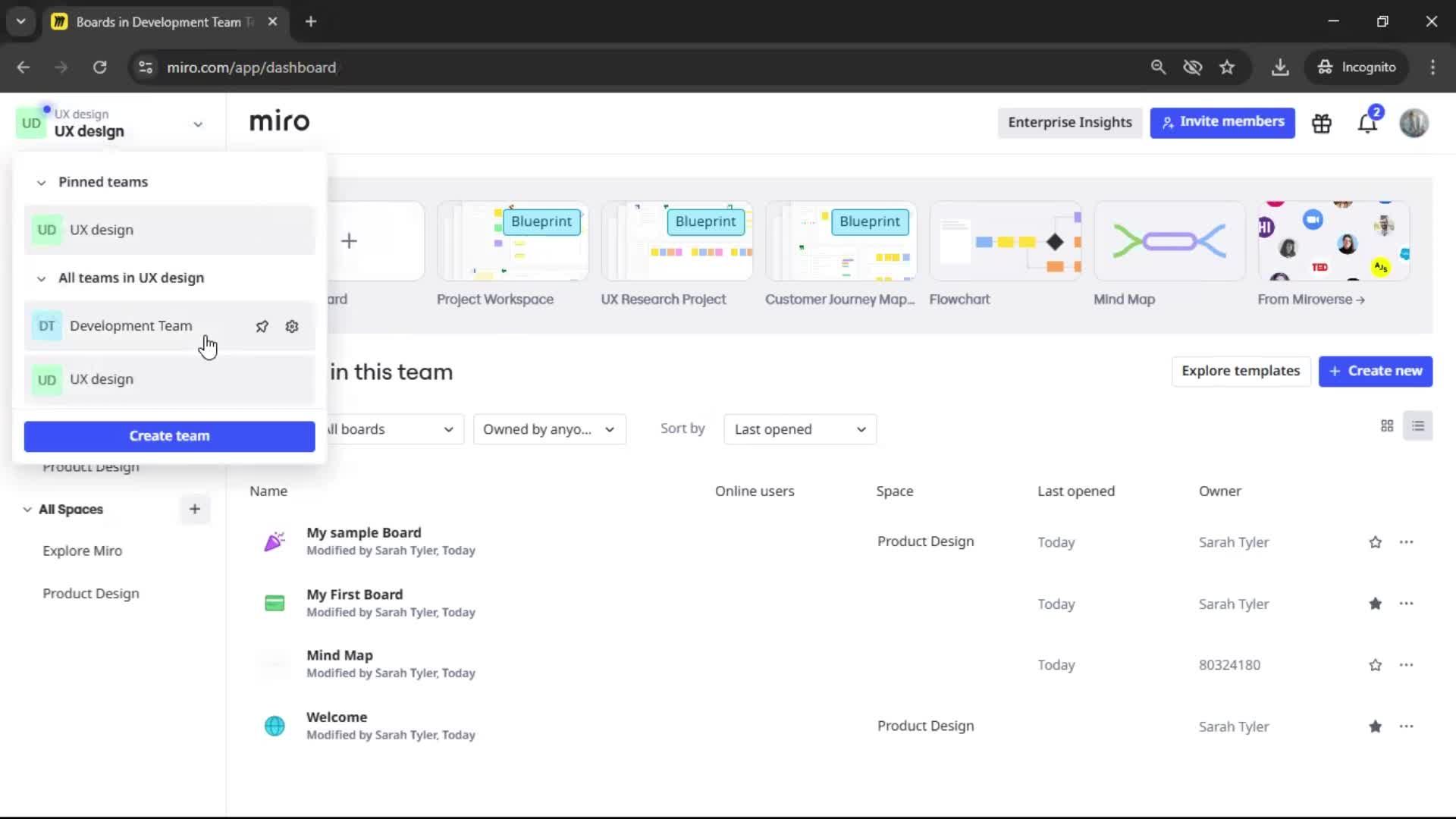Open the Product Design space in sidebar
Screen dimensions: 1456x819
pos(91,594)
